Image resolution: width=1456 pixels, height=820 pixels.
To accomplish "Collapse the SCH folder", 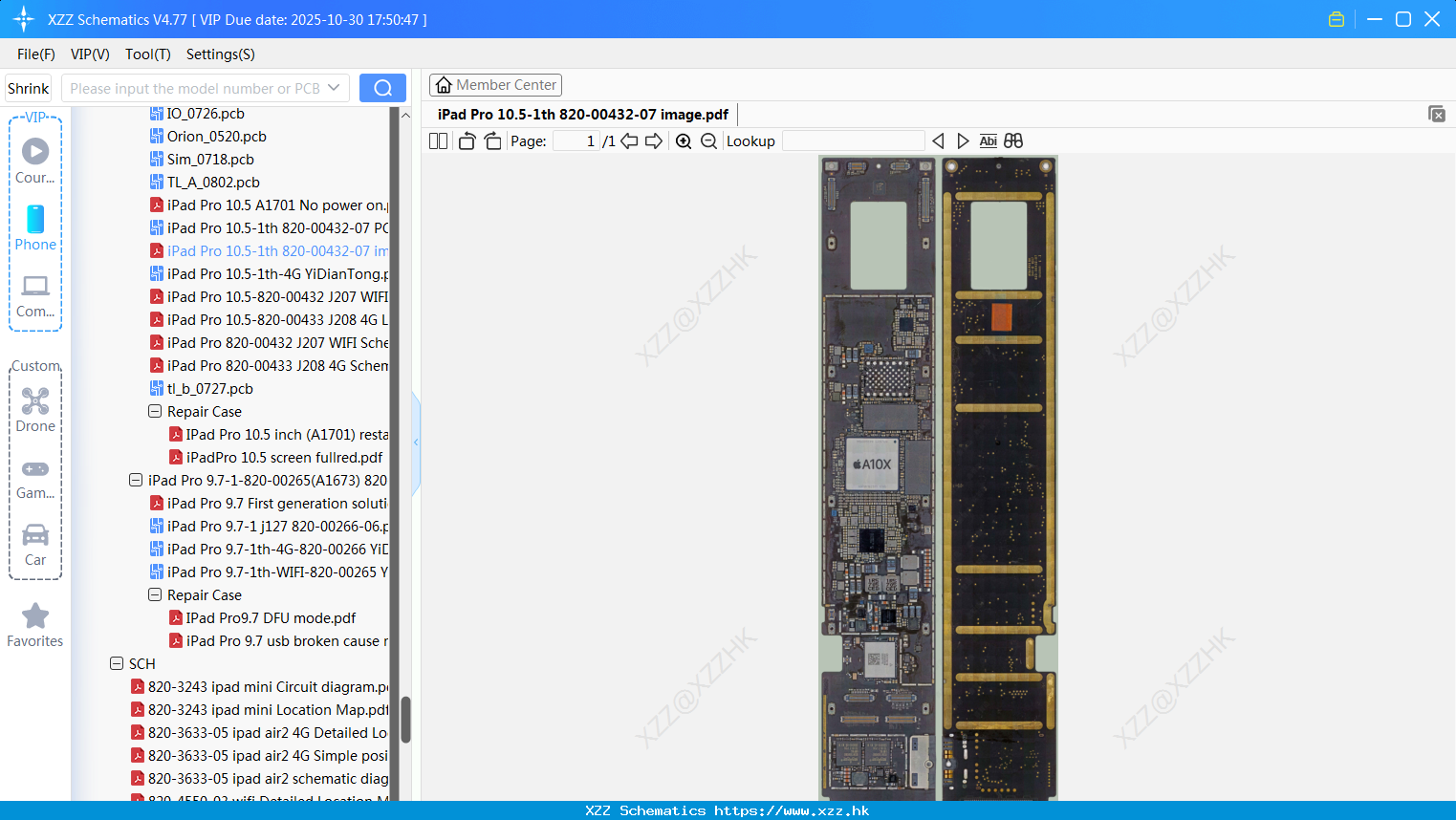I will 117,663.
